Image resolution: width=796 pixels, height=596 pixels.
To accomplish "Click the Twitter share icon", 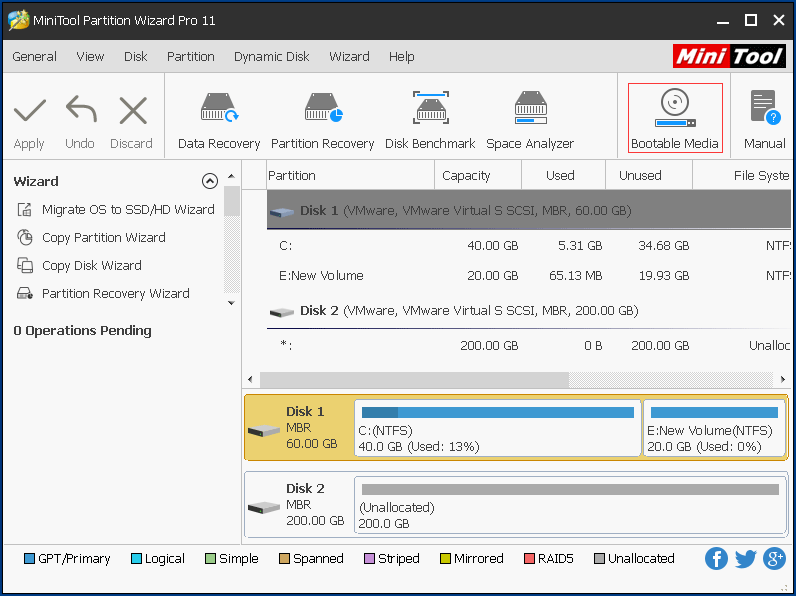I will pyautogui.click(x=745, y=558).
